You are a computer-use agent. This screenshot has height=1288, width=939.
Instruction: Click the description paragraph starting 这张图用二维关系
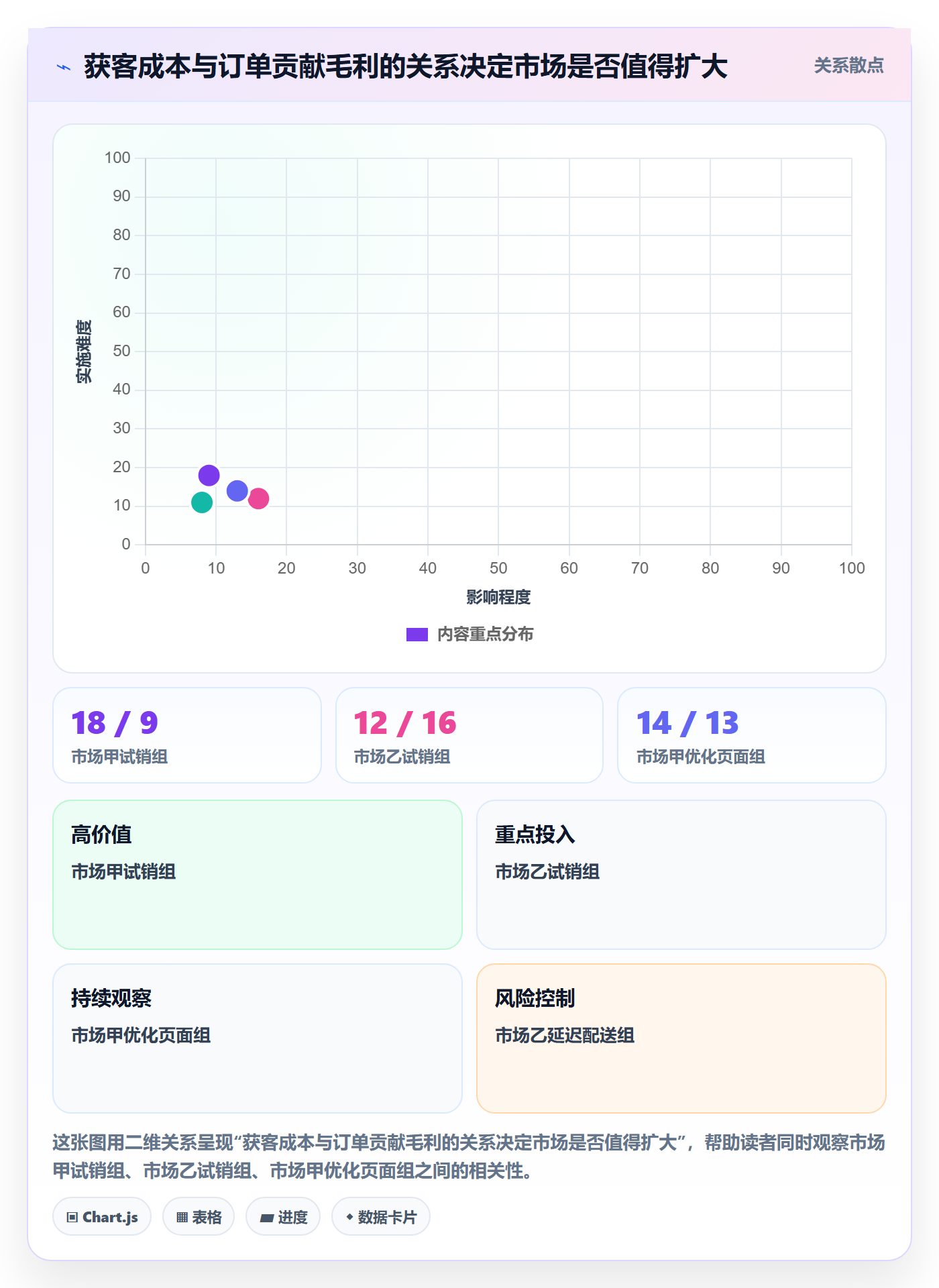(469, 1157)
